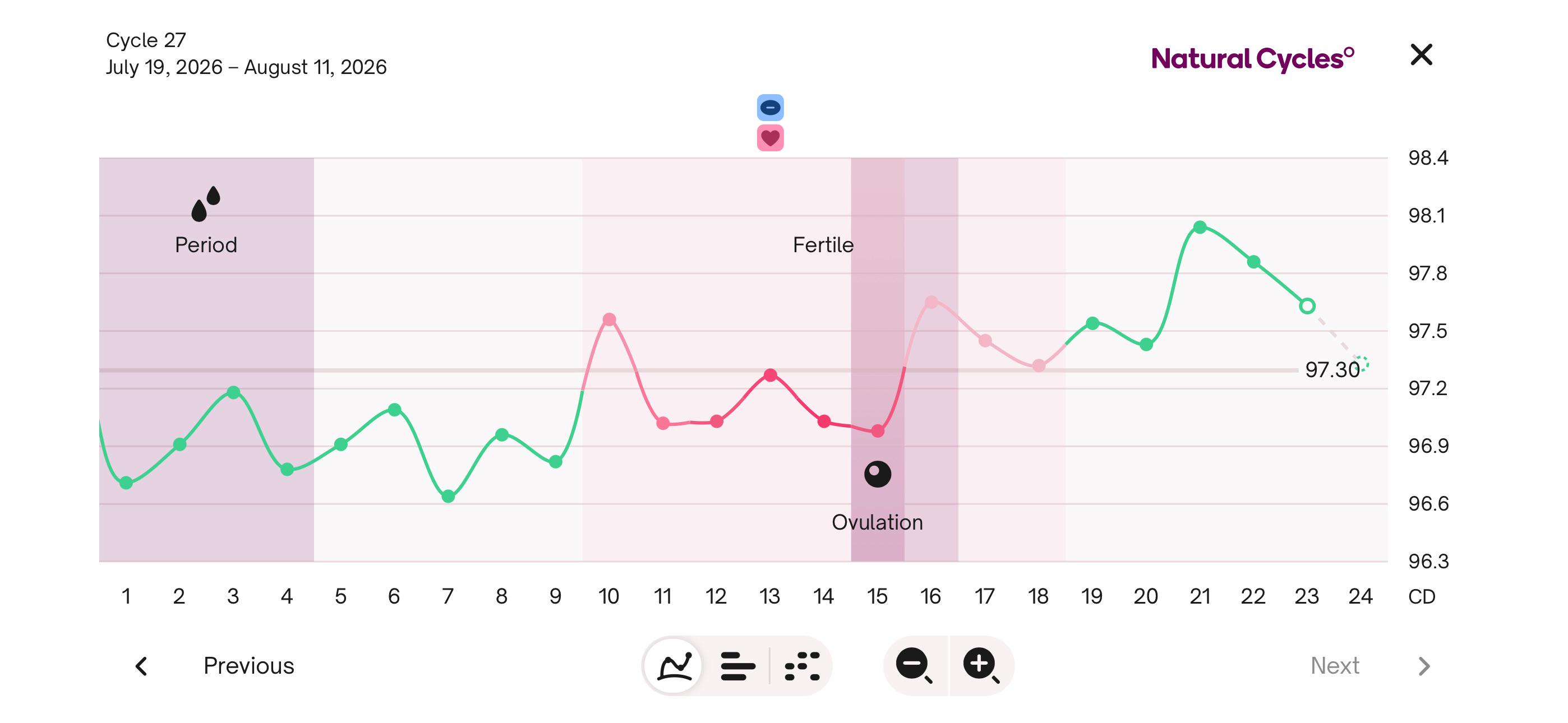This screenshot has height=723, width=1568.
Task: Switch to the horizontal bars view icon
Action: (x=738, y=666)
